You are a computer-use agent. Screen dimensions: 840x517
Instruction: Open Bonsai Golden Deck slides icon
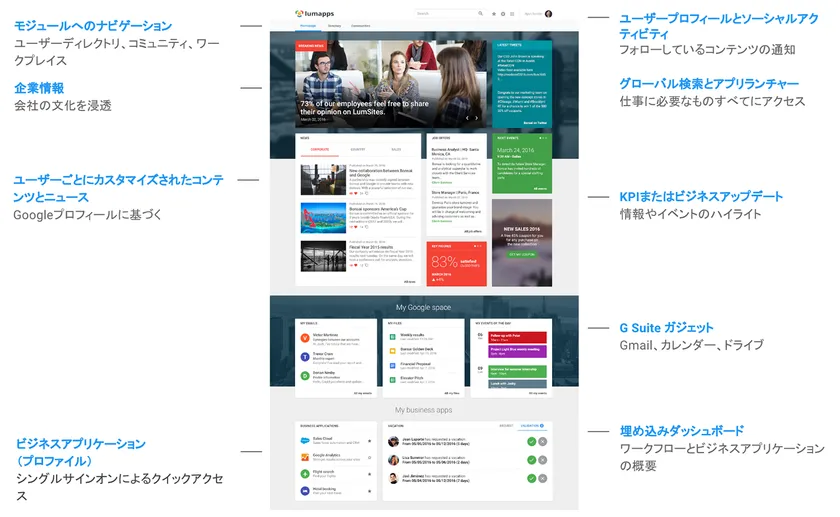coord(393,351)
